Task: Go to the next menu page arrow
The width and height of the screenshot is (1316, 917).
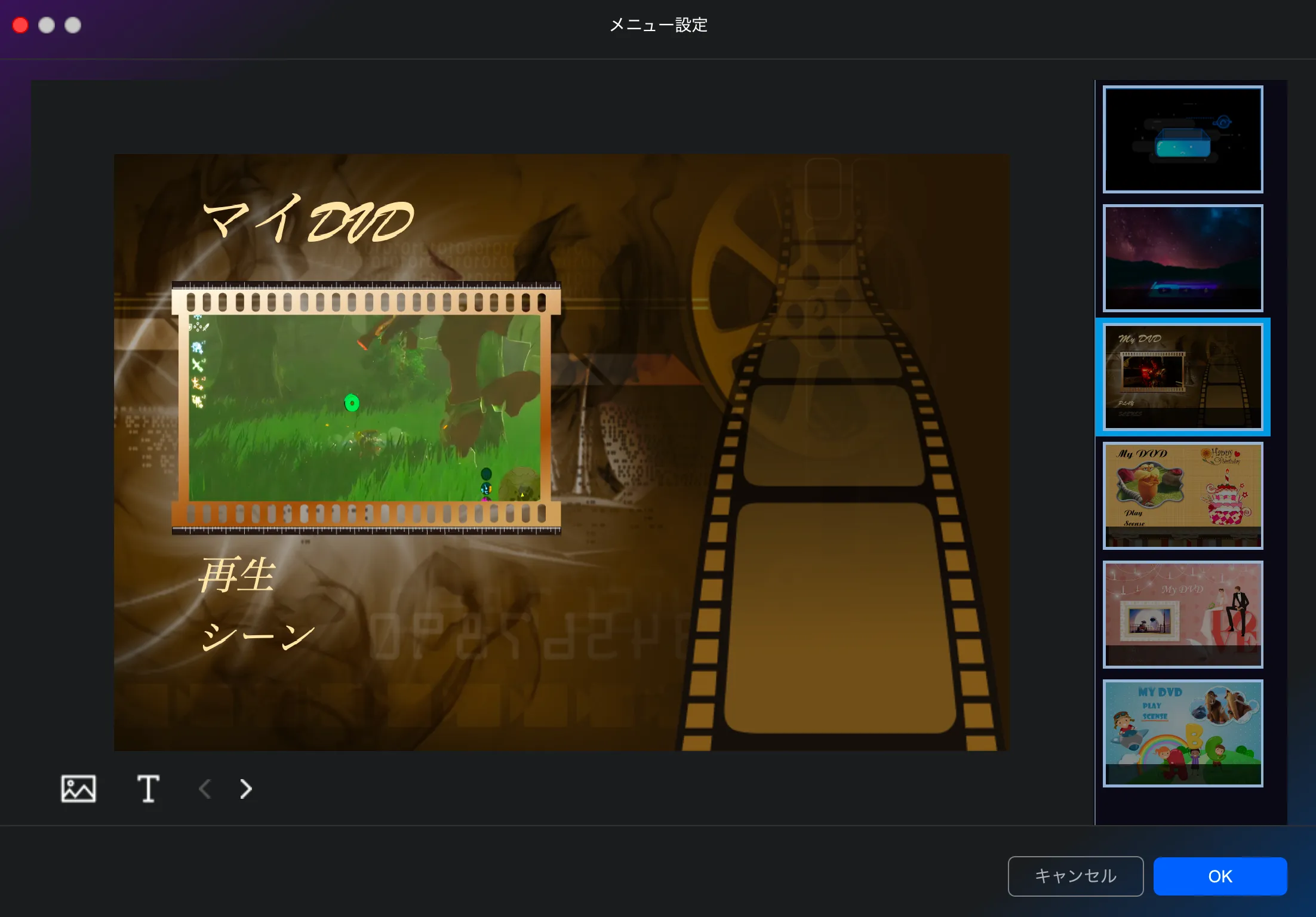Action: [x=245, y=789]
